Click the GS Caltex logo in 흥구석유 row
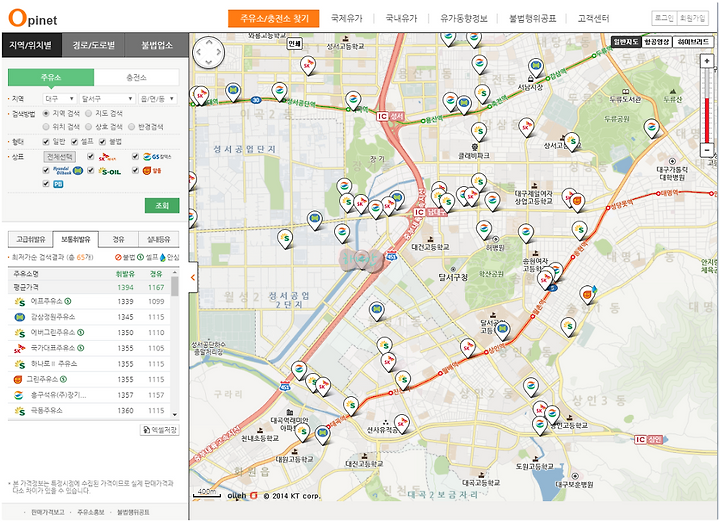 tap(18, 395)
